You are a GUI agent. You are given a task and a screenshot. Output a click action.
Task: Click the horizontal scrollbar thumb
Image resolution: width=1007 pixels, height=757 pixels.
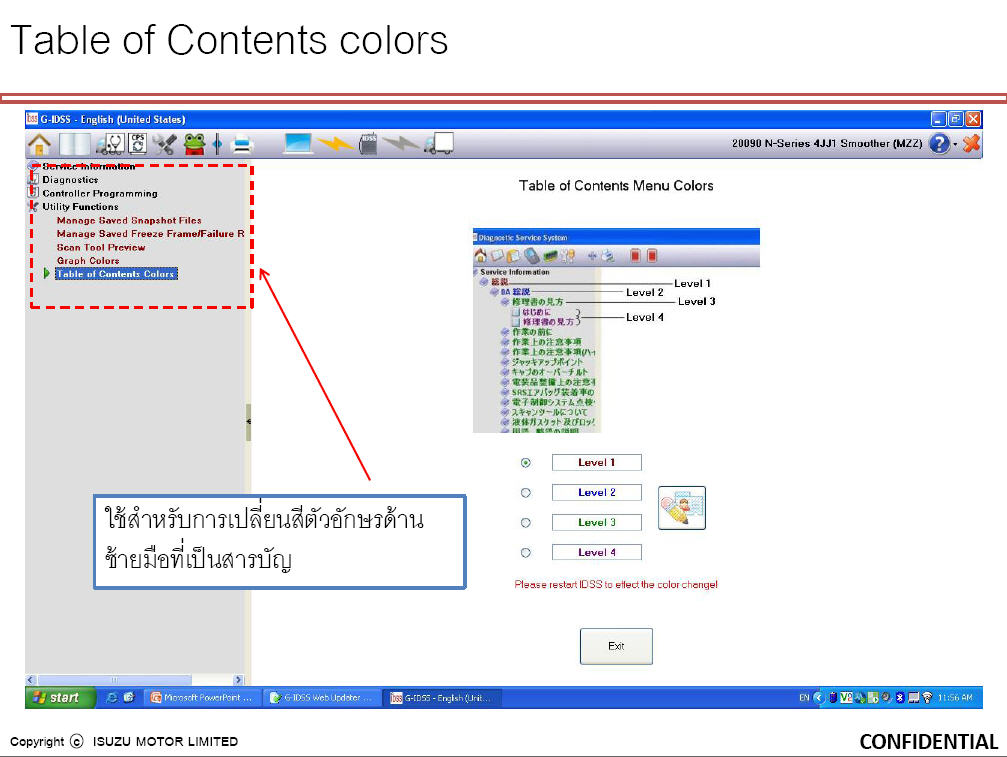coord(114,679)
